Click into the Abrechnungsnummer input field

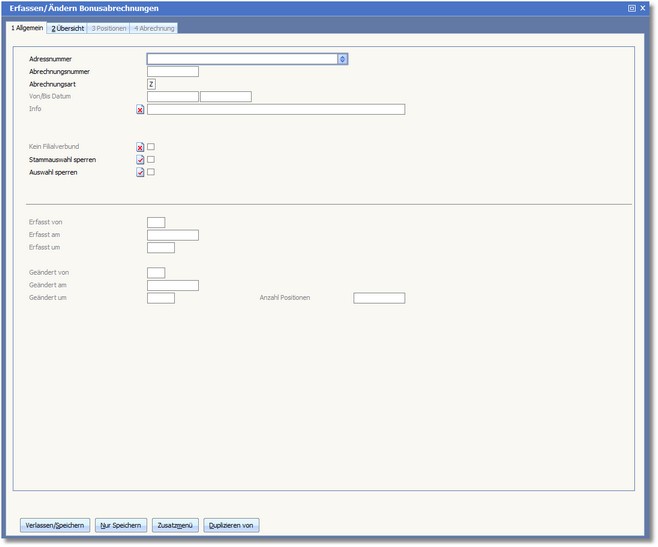pyautogui.click(x=172, y=72)
